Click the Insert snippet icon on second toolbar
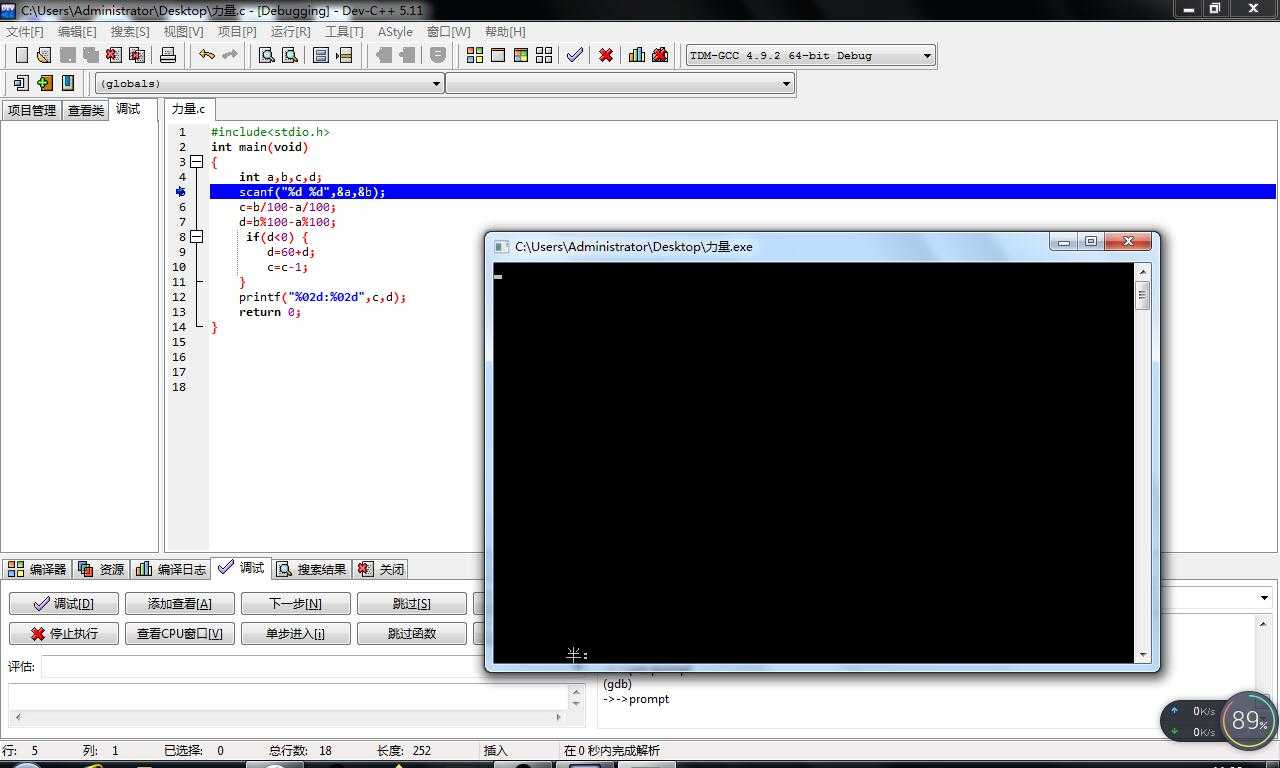Screen dimensions: 1280x768 pos(21,83)
